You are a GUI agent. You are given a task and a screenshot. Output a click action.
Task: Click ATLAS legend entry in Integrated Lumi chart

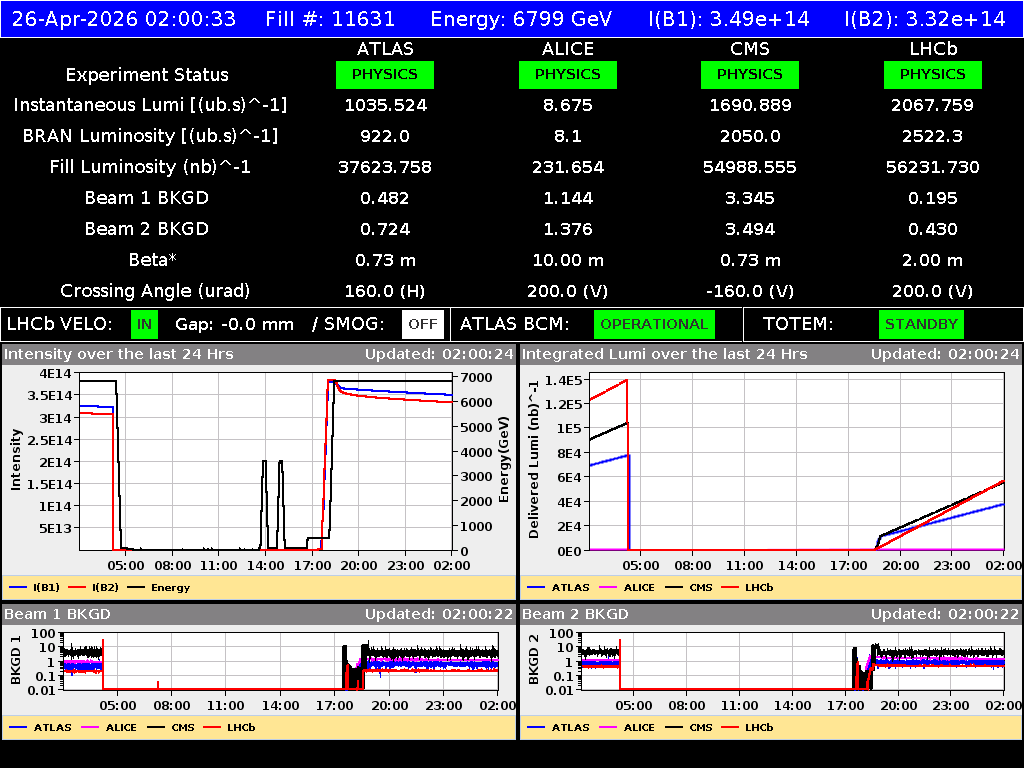(x=558, y=588)
